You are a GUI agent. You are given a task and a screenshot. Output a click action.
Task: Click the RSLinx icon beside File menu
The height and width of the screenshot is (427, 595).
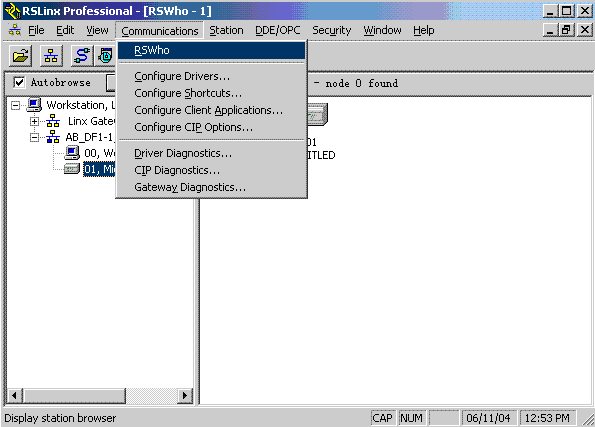15,30
